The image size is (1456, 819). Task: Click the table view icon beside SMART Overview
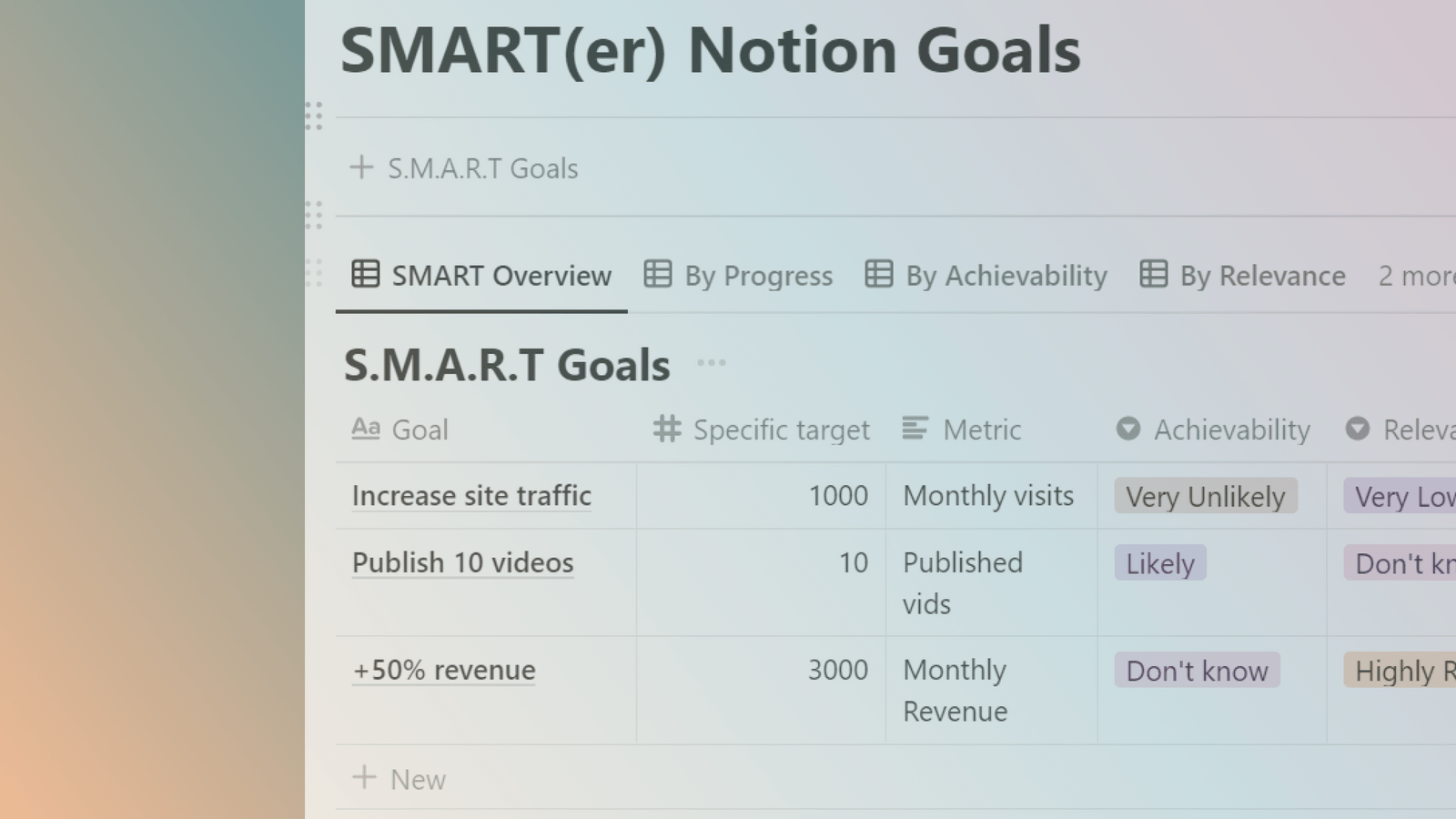click(x=366, y=275)
